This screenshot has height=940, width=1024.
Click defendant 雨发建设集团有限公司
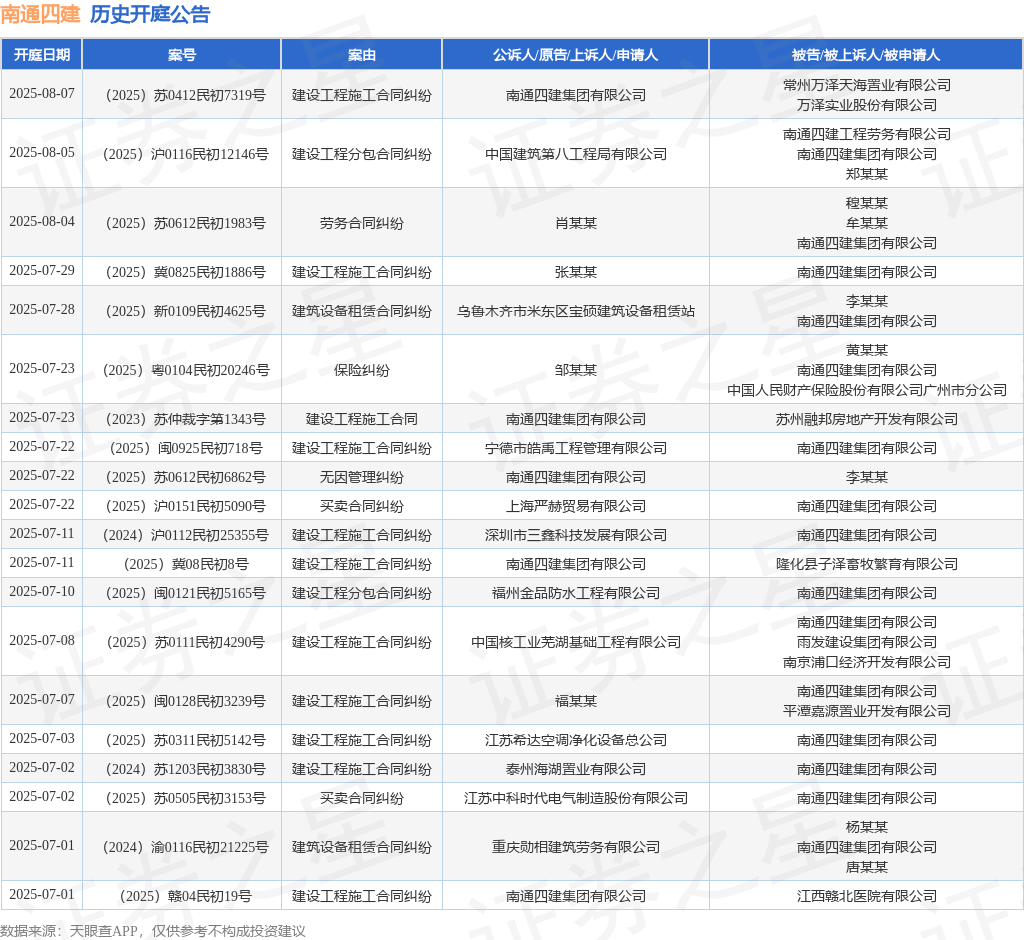[867, 642]
